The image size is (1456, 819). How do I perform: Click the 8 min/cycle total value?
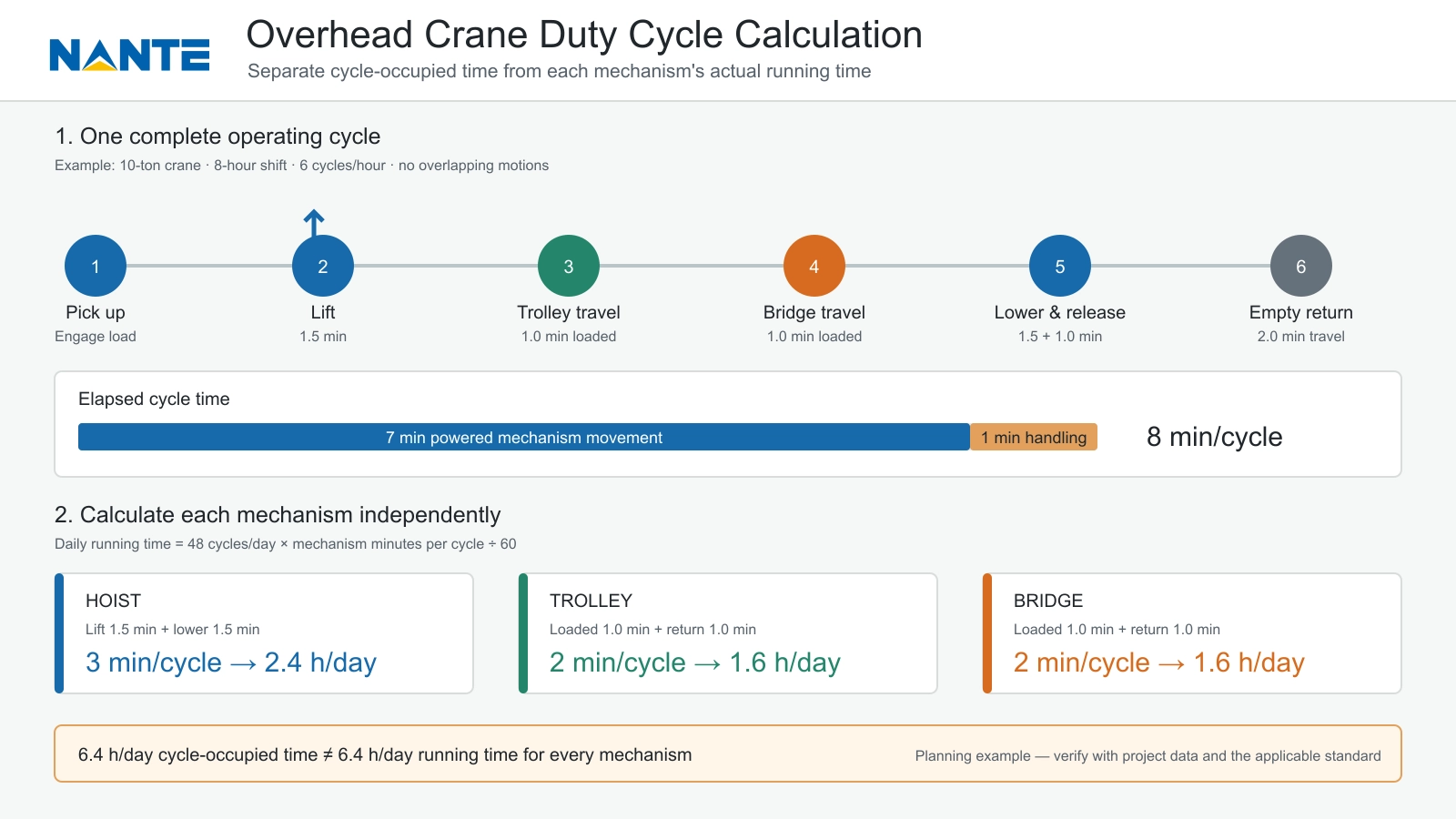click(1214, 437)
